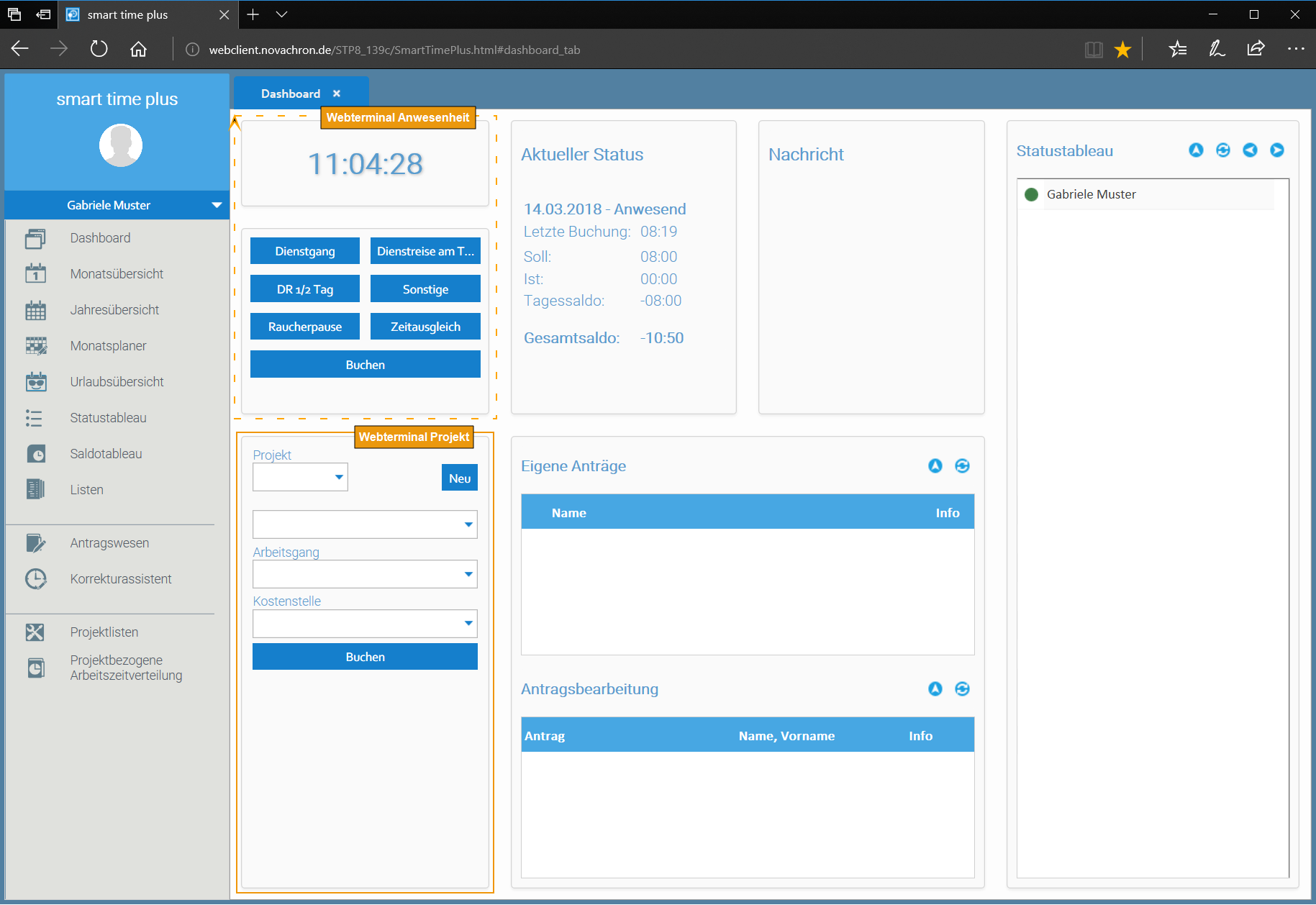Refresh the Statustableau panel
Viewport: 1316px width, 905px height.
(x=1223, y=150)
